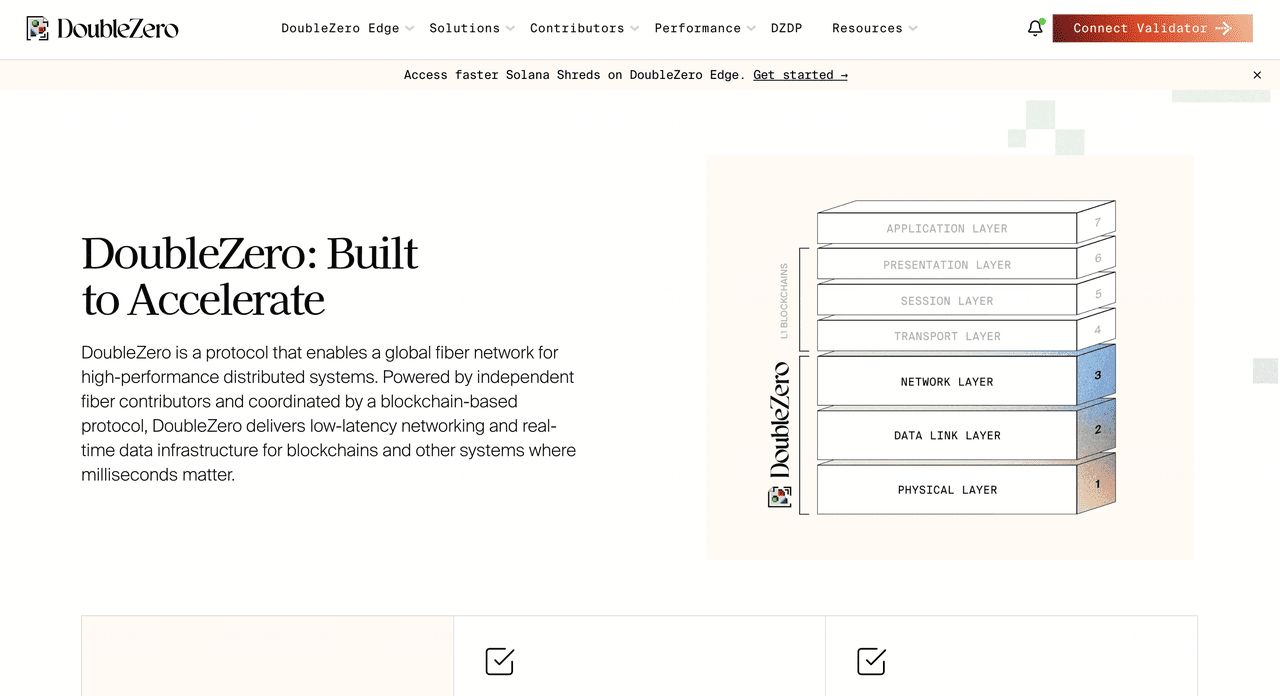The height and width of the screenshot is (696, 1280).
Task: Open the notifications bell icon
Action: pyautogui.click(x=1035, y=28)
